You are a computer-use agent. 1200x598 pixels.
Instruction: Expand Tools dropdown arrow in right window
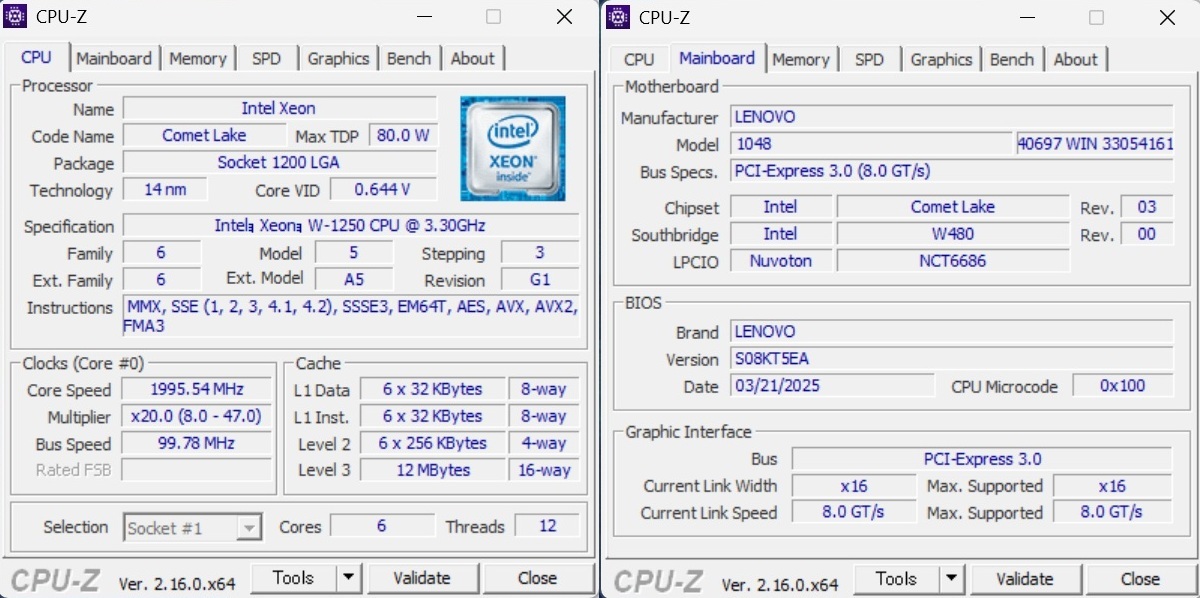click(951, 578)
